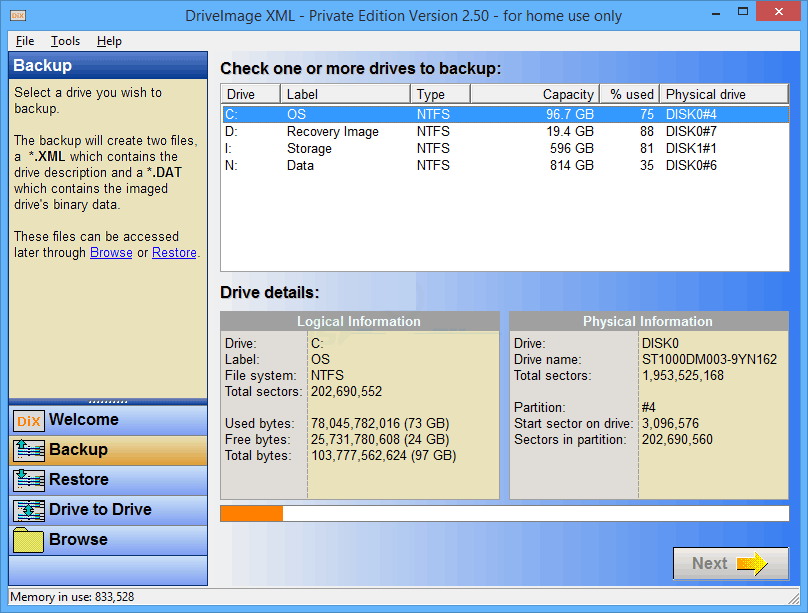This screenshot has height=613, width=808.
Task: Follow the Browse hyperlink in description
Action: point(111,253)
